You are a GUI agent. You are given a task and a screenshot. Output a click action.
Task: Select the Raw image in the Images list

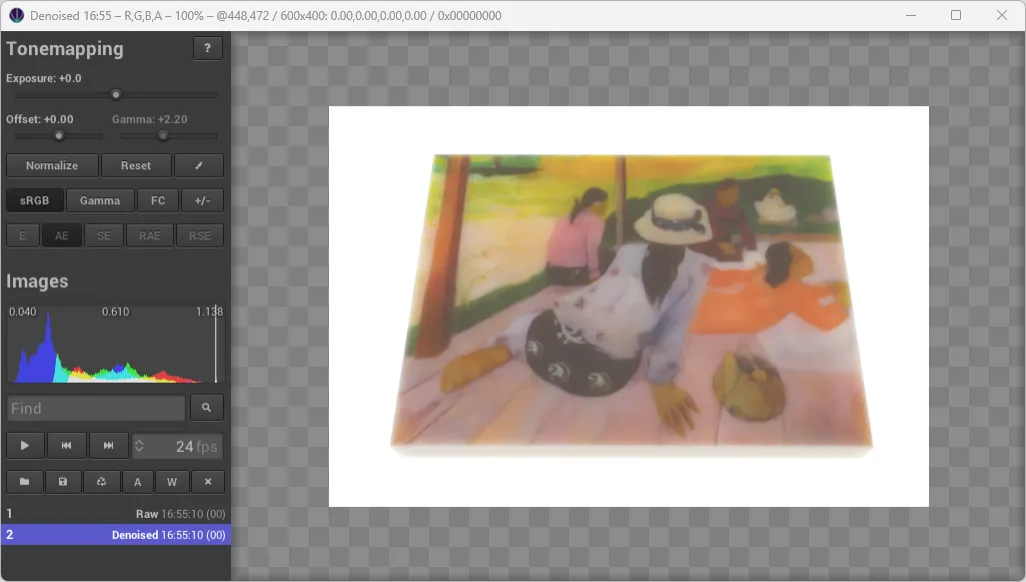pos(115,513)
